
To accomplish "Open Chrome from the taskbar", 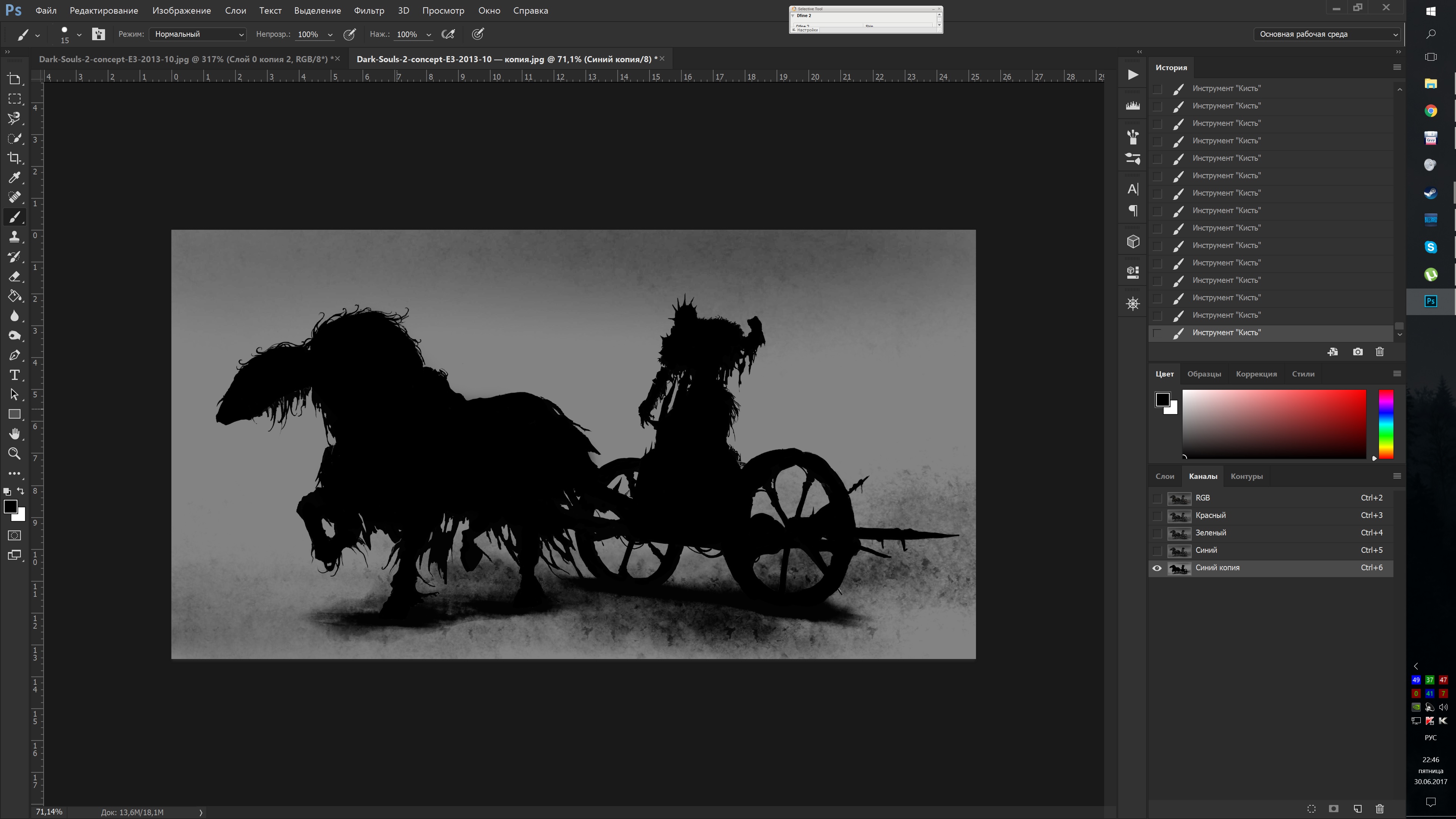I will [1431, 111].
